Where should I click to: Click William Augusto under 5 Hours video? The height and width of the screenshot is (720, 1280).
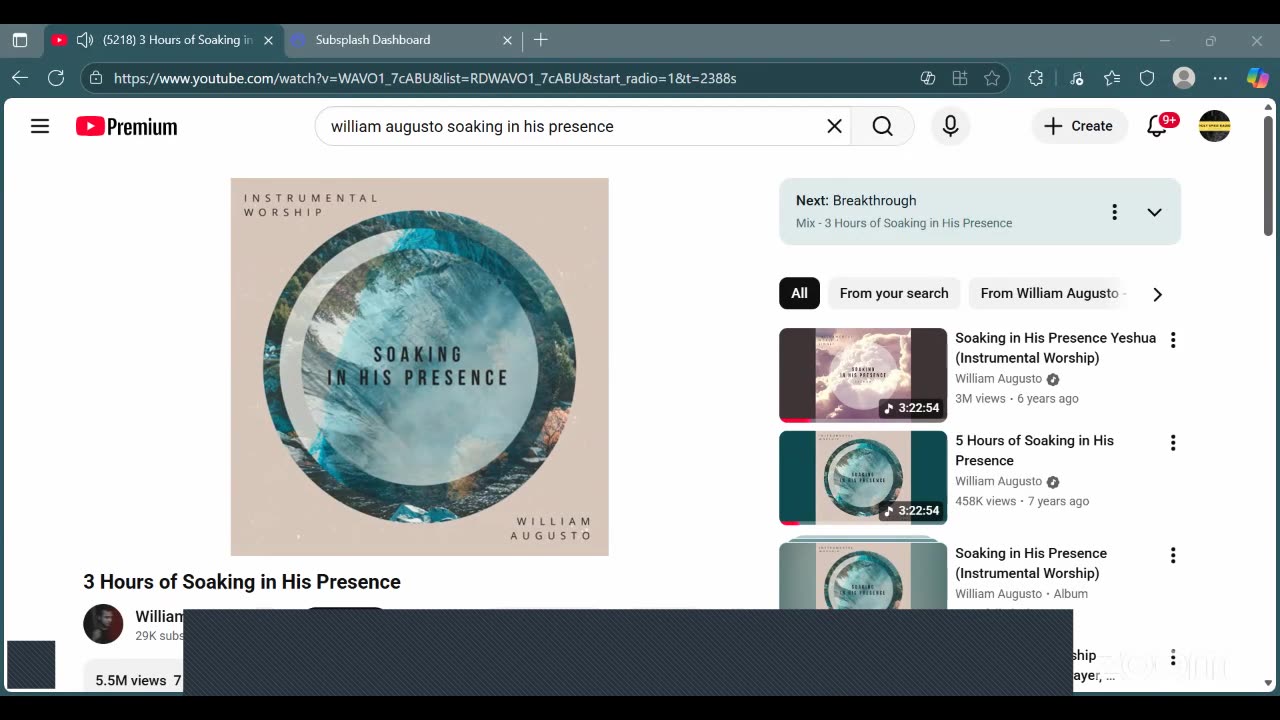point(998,482)
